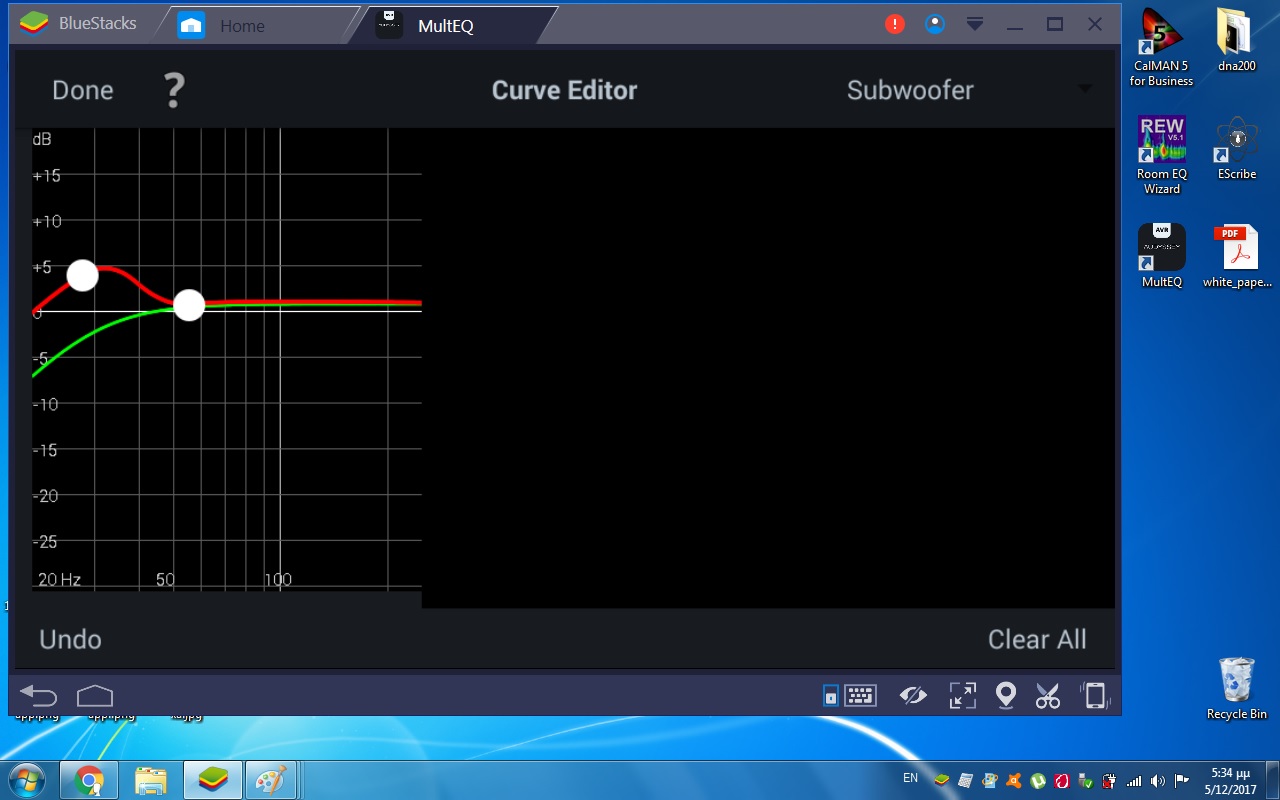The height and width of the screenshot is (800, 1280).
Task: Tap Clear All in Curve Editor
Action: tap(1036, 639)
